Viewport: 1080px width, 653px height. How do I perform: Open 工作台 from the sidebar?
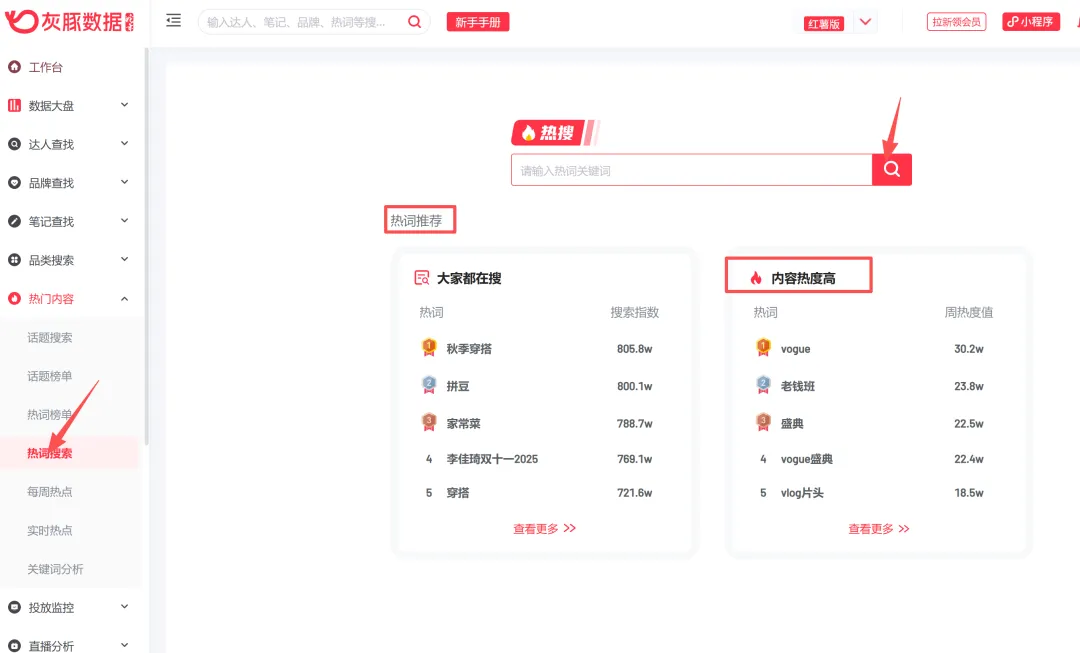46,67
